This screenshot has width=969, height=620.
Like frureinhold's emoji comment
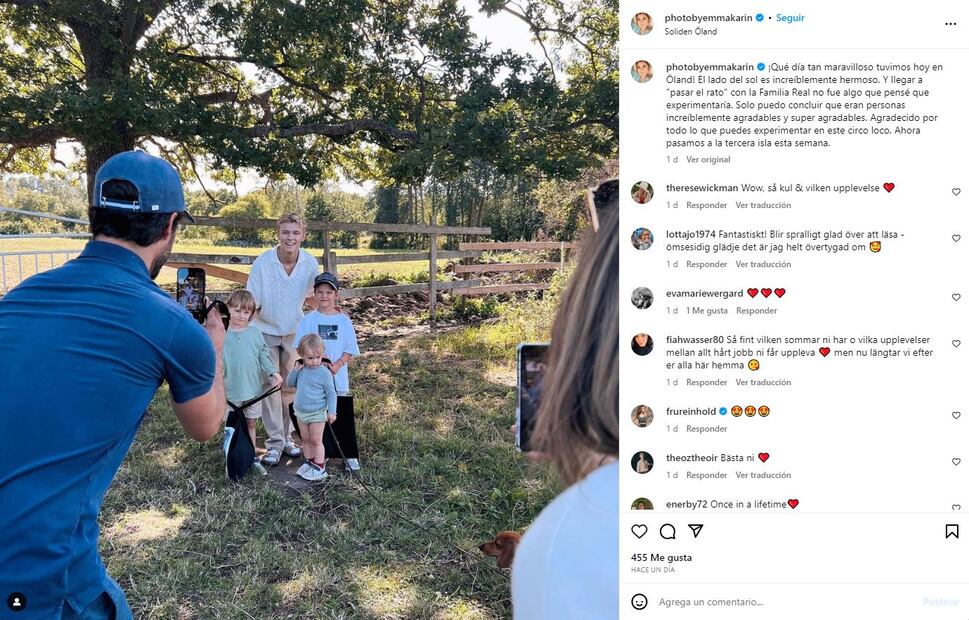[956, 415]
